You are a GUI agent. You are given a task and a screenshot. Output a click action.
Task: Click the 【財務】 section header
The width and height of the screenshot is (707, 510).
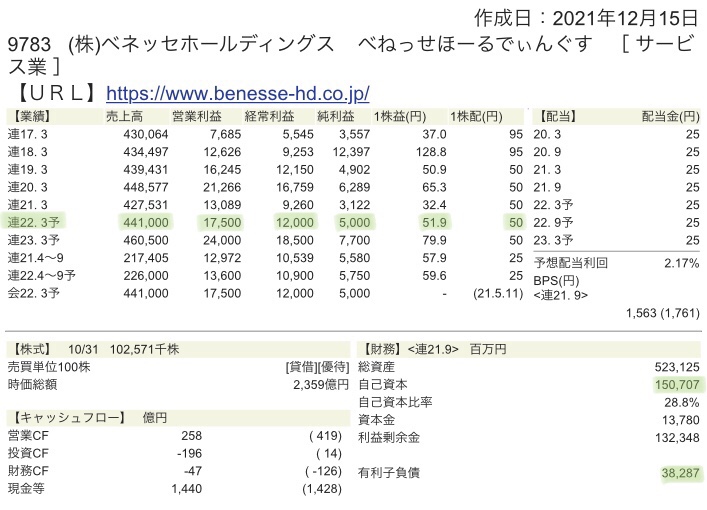[384, 349]
